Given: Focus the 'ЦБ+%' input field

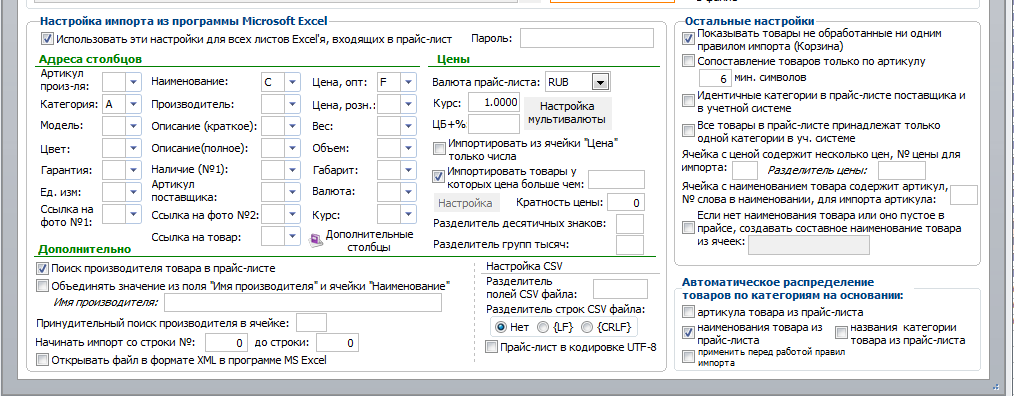Looking at the screenshot, I should [493, 123].
